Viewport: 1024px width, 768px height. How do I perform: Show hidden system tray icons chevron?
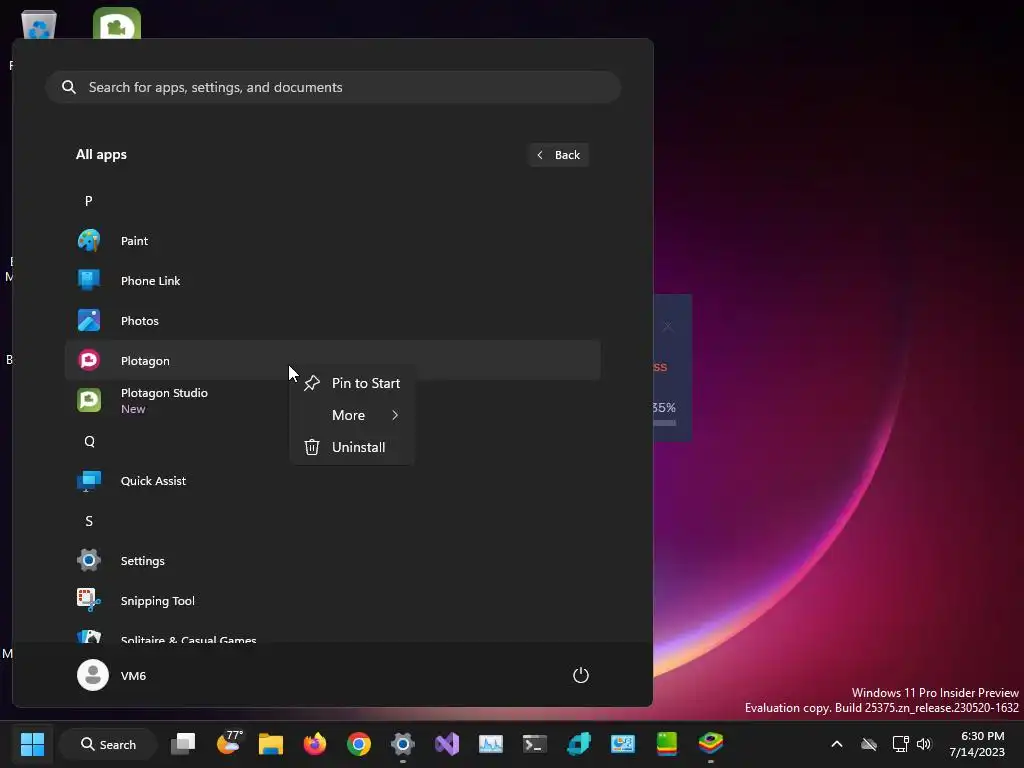click(x=837, y=744)
